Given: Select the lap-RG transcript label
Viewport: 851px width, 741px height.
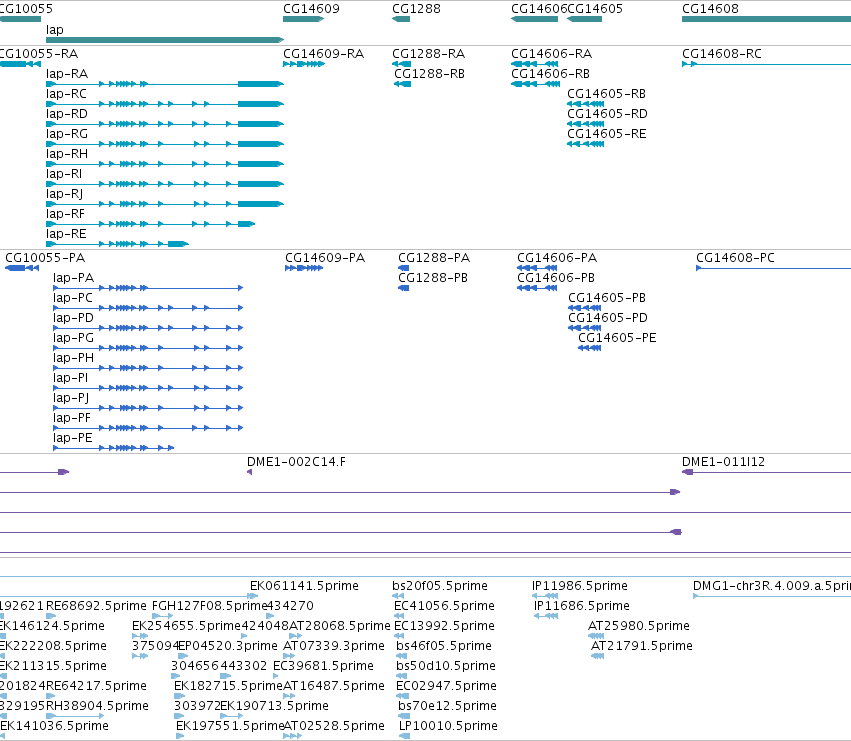Looking at the screenshot, I should tap(67, 134).
